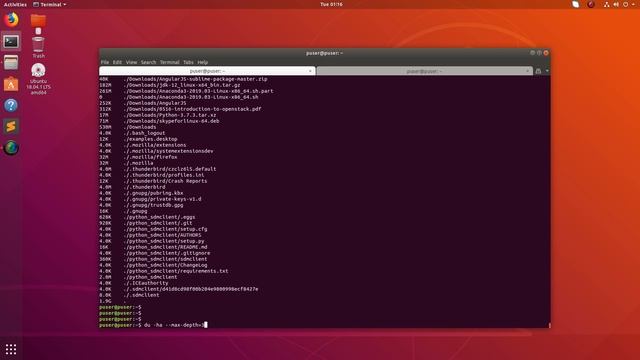The image size is (640, 360).
Task: Launch Sublime Text from the dock
Action: tap(11, 127)
